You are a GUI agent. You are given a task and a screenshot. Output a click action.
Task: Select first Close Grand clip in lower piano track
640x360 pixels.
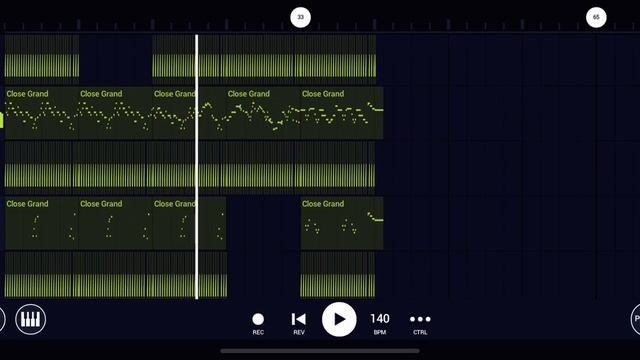(41, 223)
